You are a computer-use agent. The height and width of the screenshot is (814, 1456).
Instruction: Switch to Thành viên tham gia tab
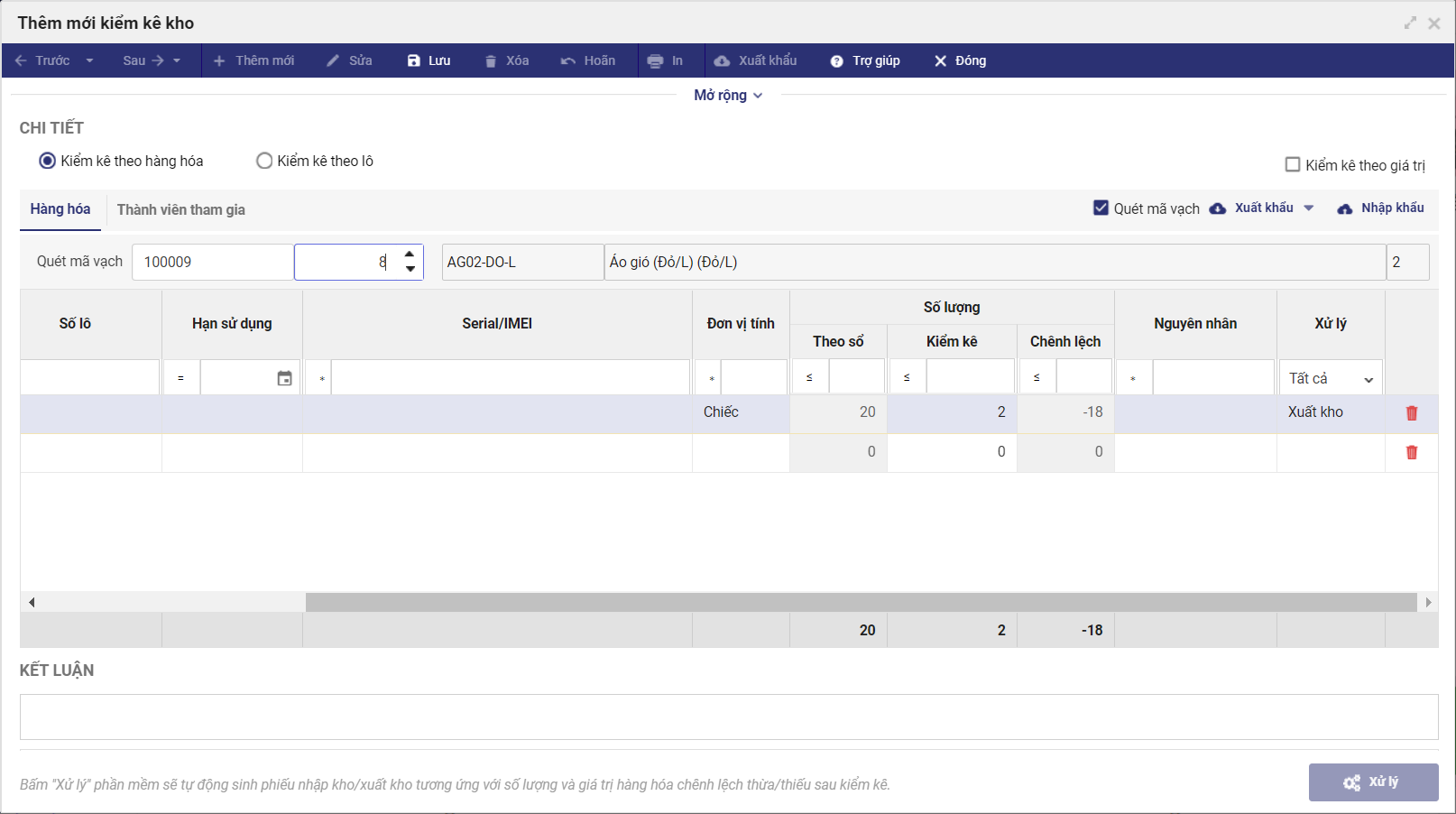[180, 209]
